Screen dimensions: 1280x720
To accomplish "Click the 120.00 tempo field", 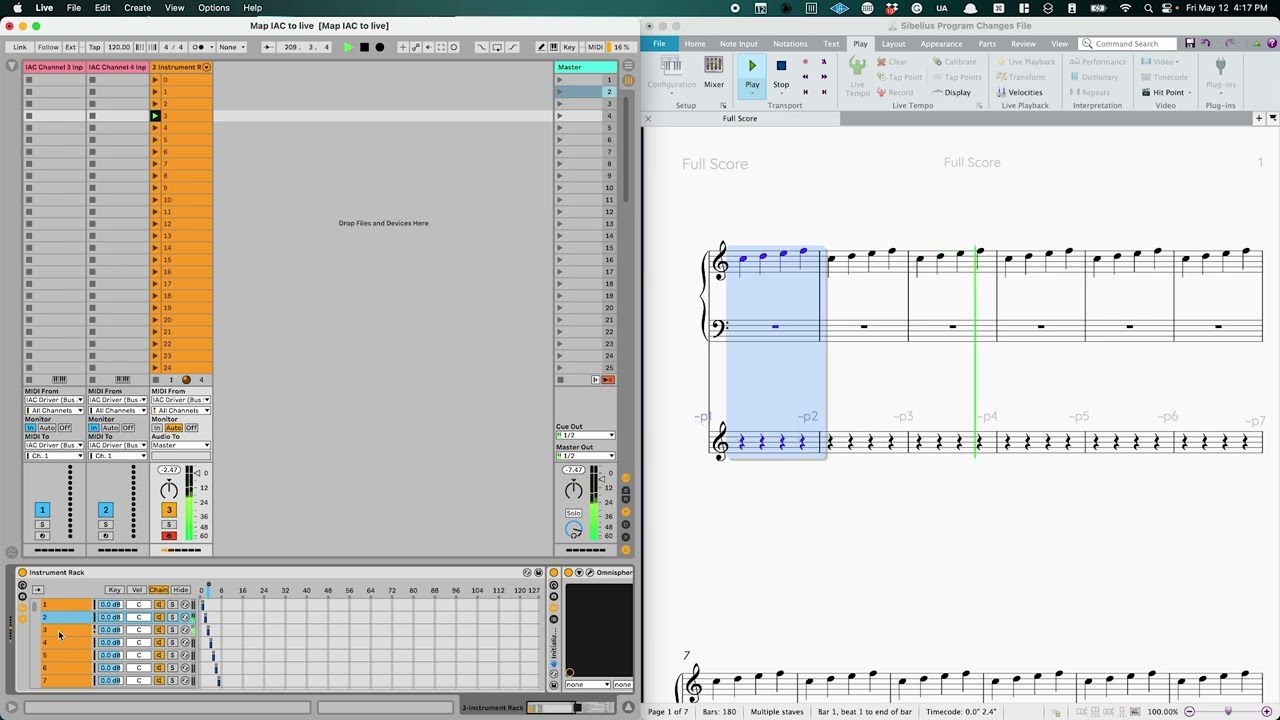I will point(119,47).
